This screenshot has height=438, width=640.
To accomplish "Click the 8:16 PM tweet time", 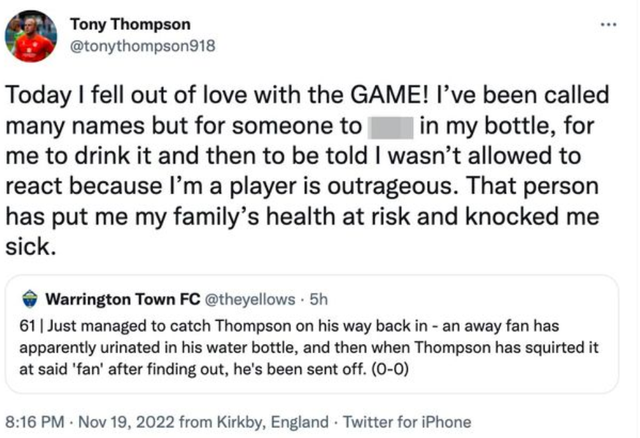I will (x=36, y=421).
